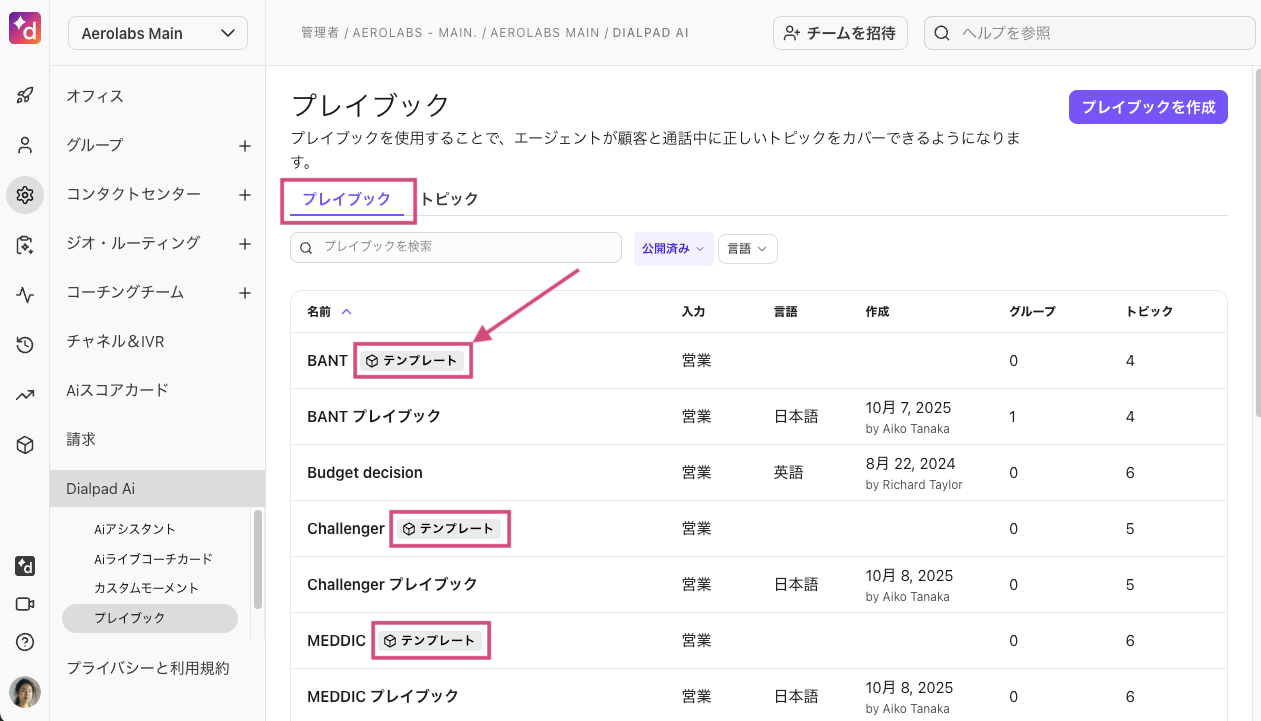Focus the ヘルプを参照 search field
Screen dimensions: 1261x721
click(x=1089, y=33)
